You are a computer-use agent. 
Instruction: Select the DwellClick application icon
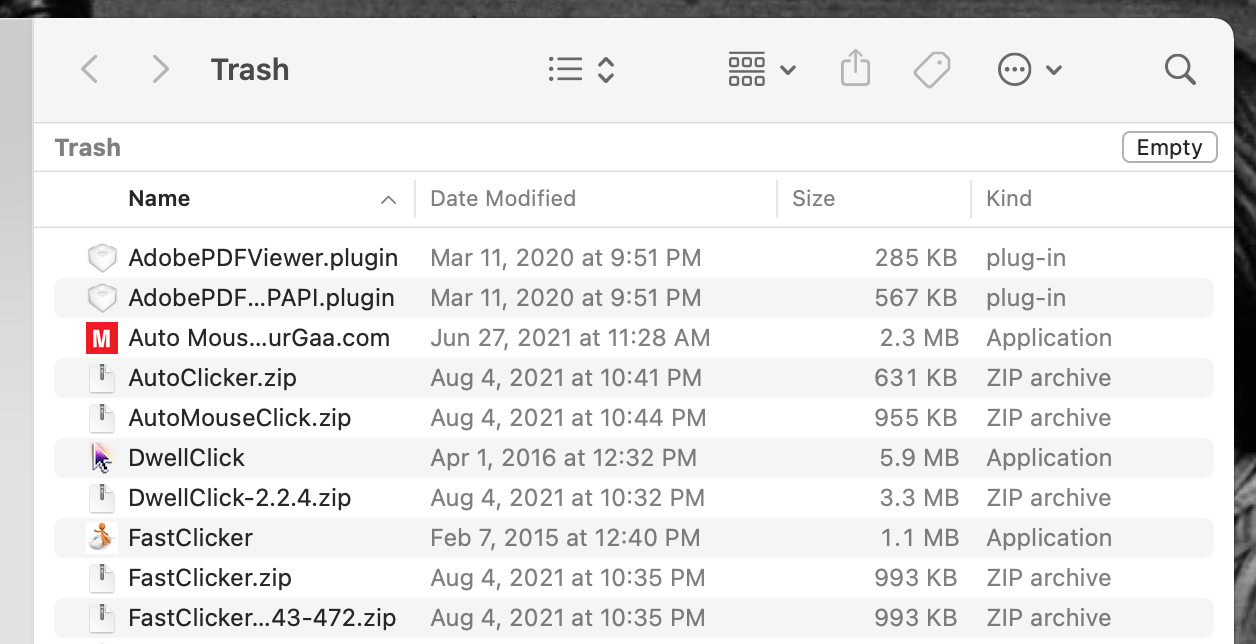pyautogui.click(x=101, y=457)
